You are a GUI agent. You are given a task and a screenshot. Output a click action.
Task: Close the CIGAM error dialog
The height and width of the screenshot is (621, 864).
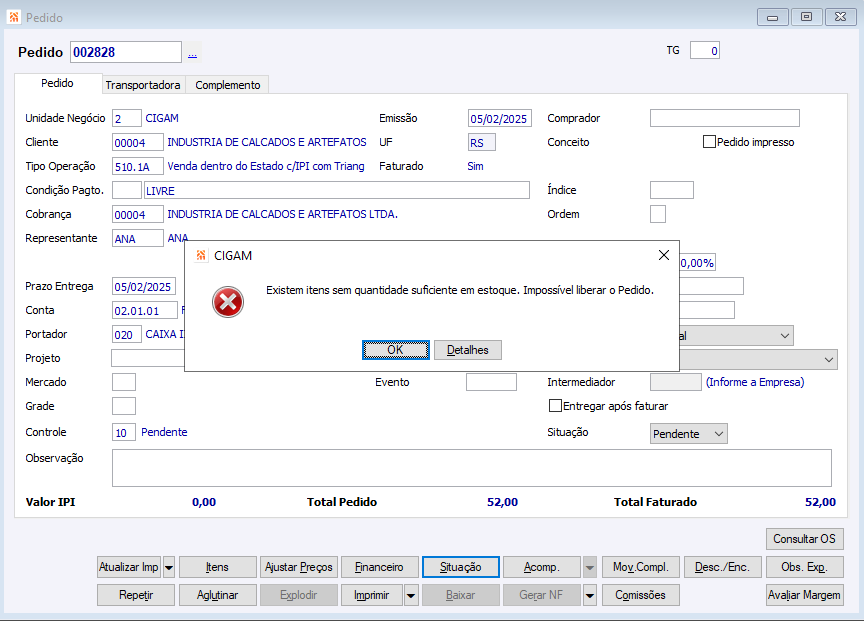(663, 255)
